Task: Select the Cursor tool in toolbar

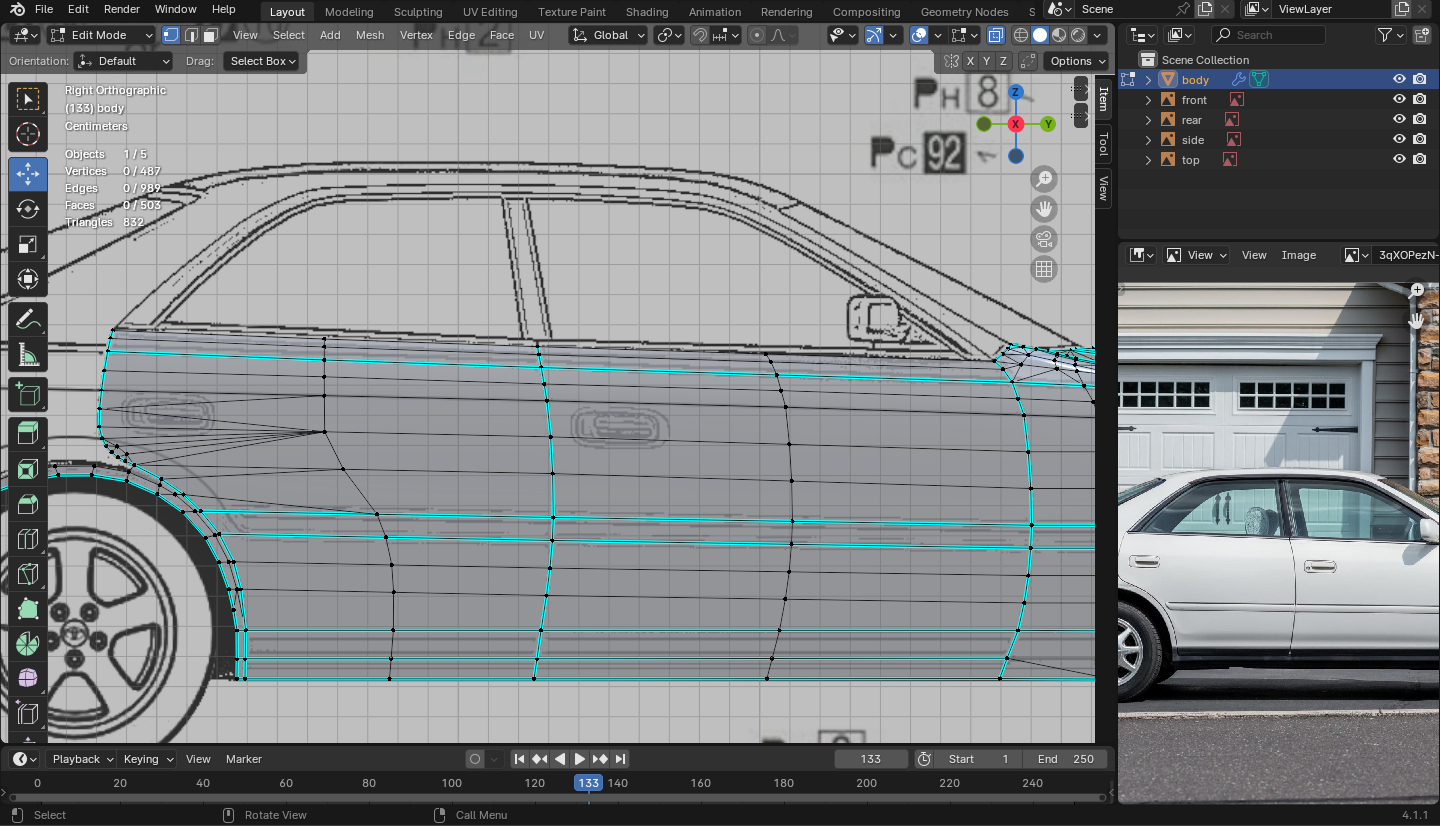Action: tap(28, 134)
